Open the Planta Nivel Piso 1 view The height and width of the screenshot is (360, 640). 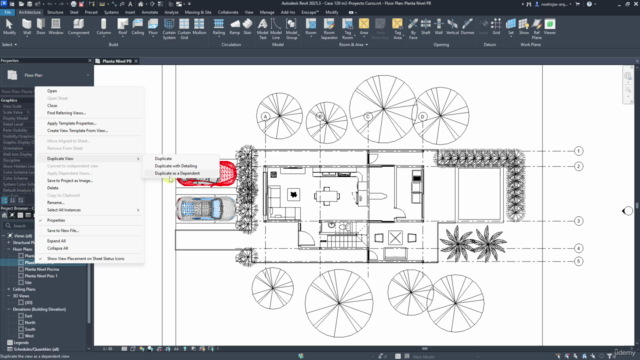point(41,276)
